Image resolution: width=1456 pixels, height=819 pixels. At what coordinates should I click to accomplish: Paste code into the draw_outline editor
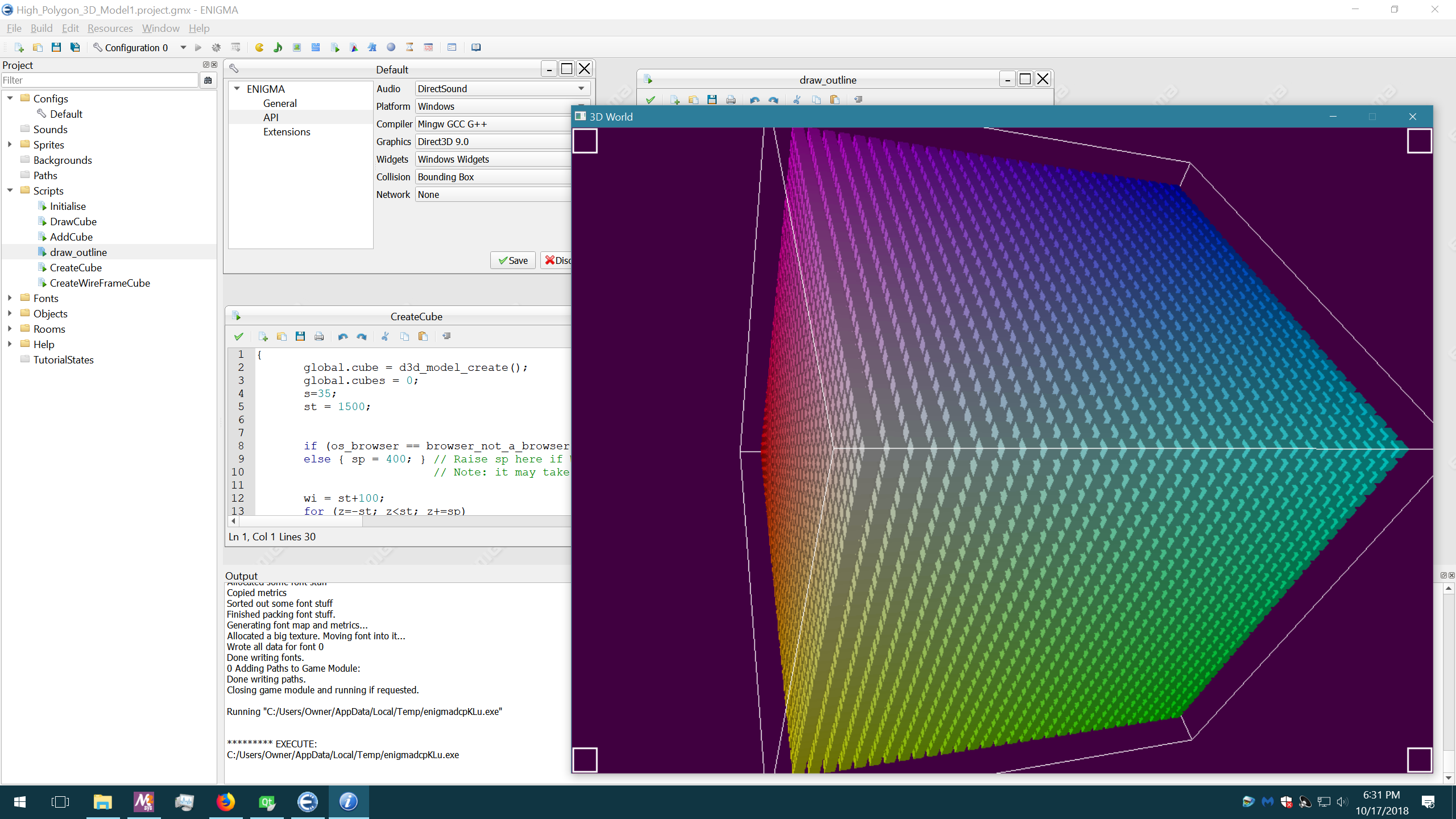pos(834,100)
